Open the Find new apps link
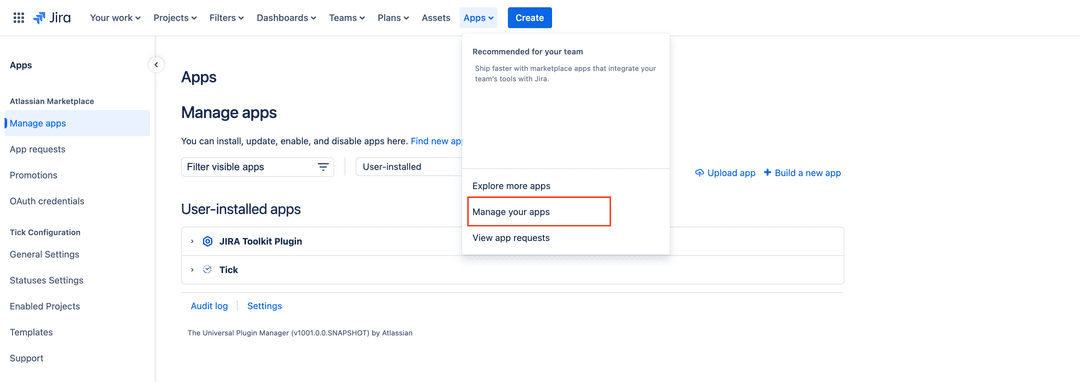This screenshot has width=1080, height=382. (x=436, y=141)
